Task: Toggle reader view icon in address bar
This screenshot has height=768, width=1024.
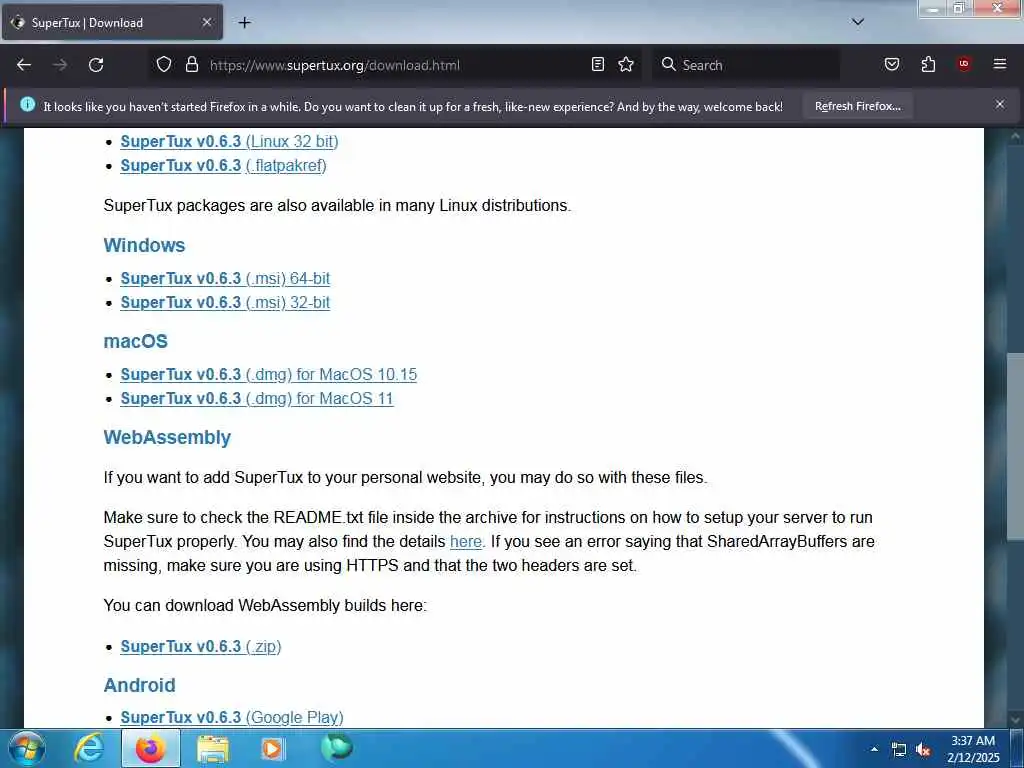Action: pyautogui.click(x=598, y=64)
